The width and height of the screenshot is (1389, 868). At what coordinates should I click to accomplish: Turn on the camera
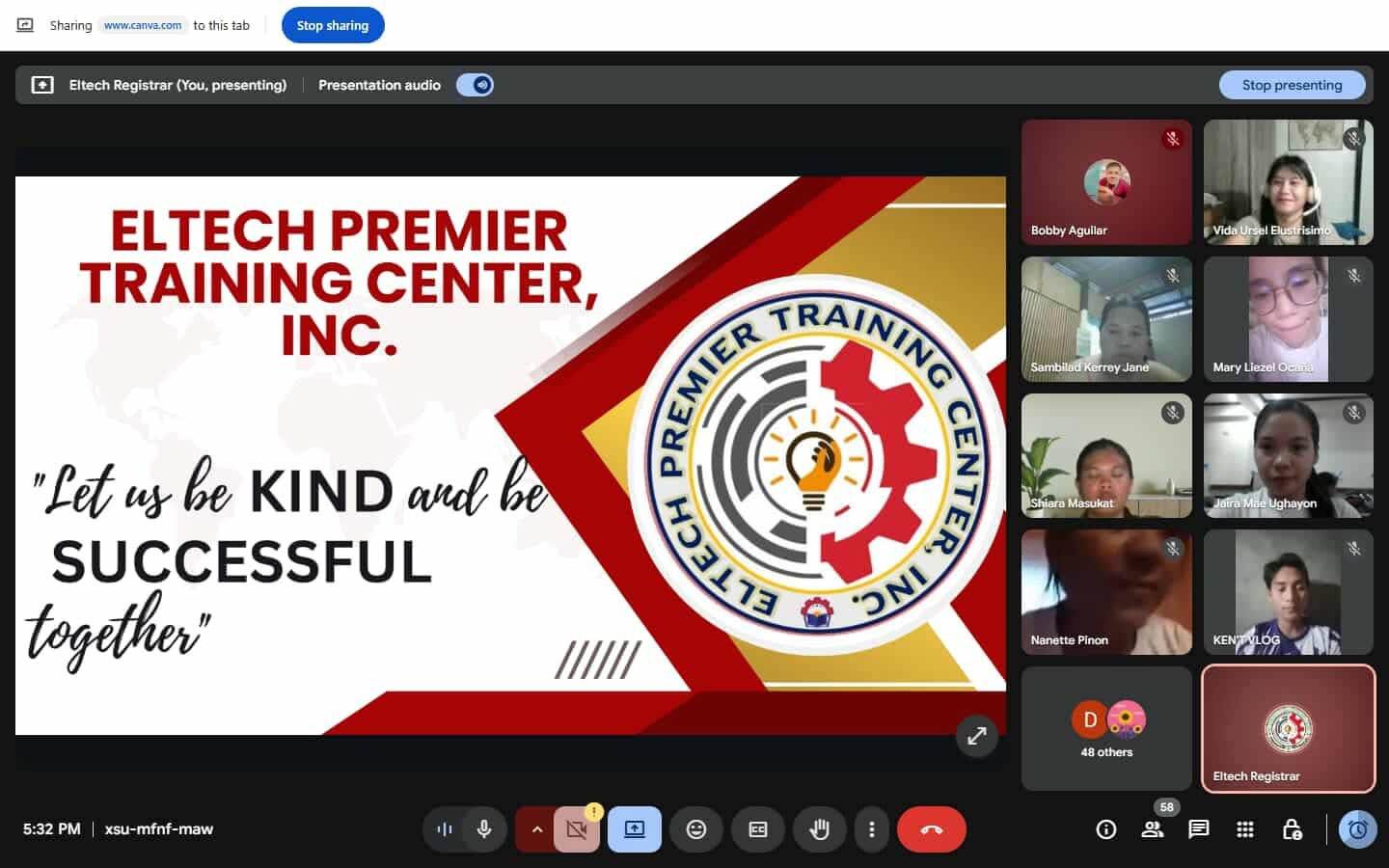point(577,829)
